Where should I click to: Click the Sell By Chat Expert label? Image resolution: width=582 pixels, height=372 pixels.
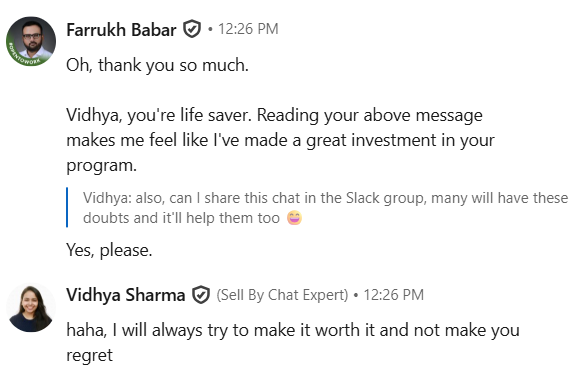tap(282, 295)
